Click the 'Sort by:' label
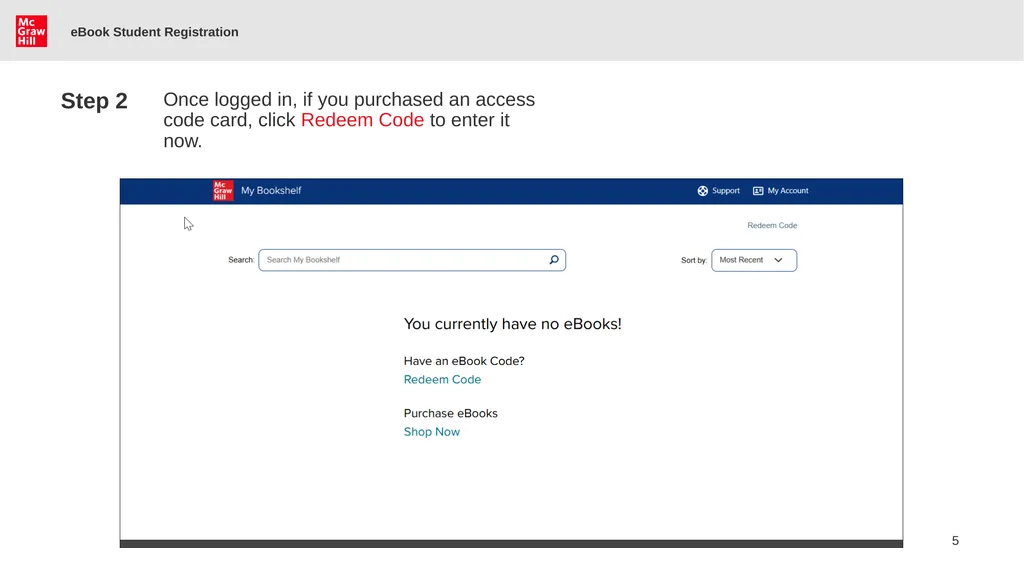This screenshot has height=575, width=1024. pyautogui.click(x=694, y=260)
